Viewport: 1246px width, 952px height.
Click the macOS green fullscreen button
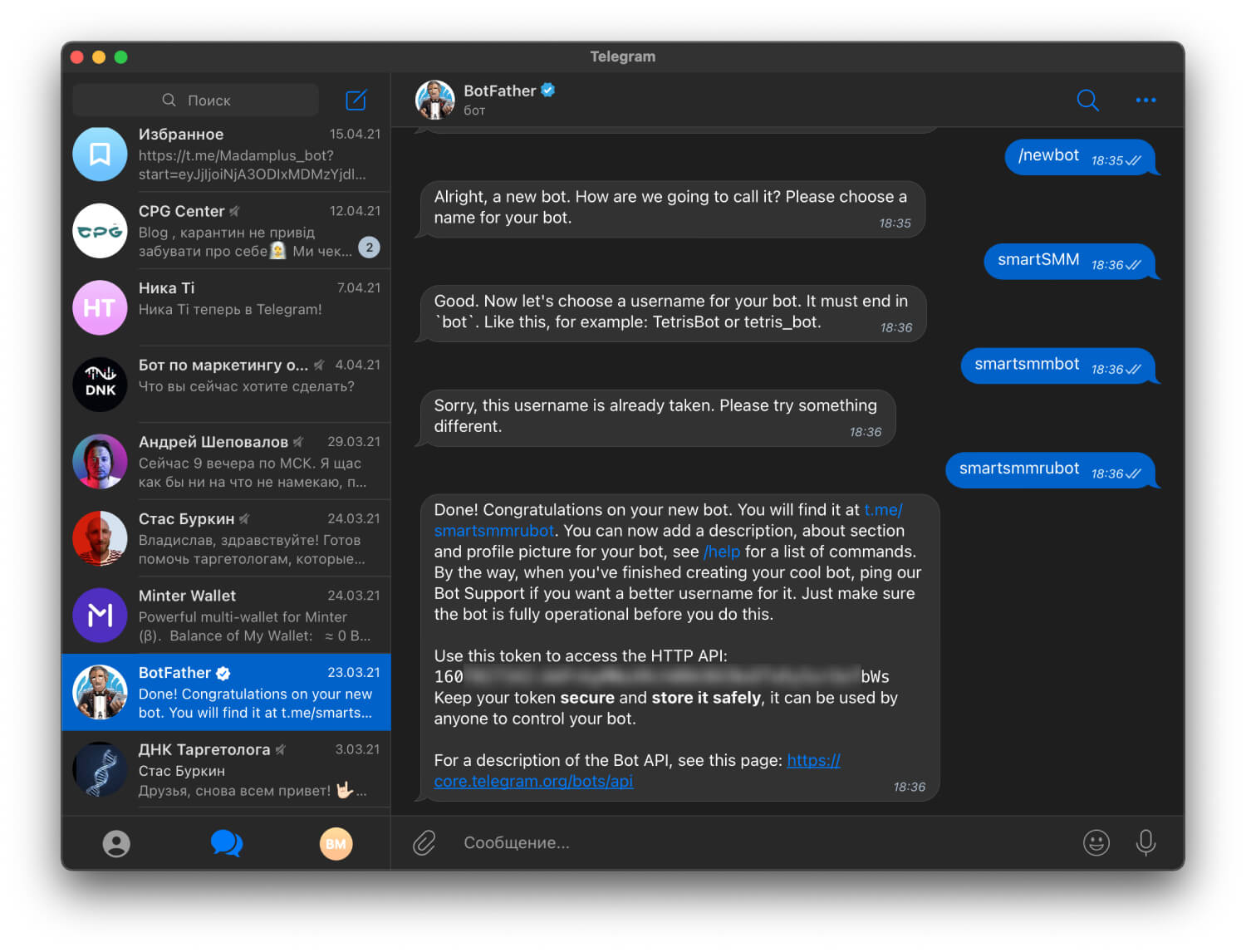tap(121, 56)
